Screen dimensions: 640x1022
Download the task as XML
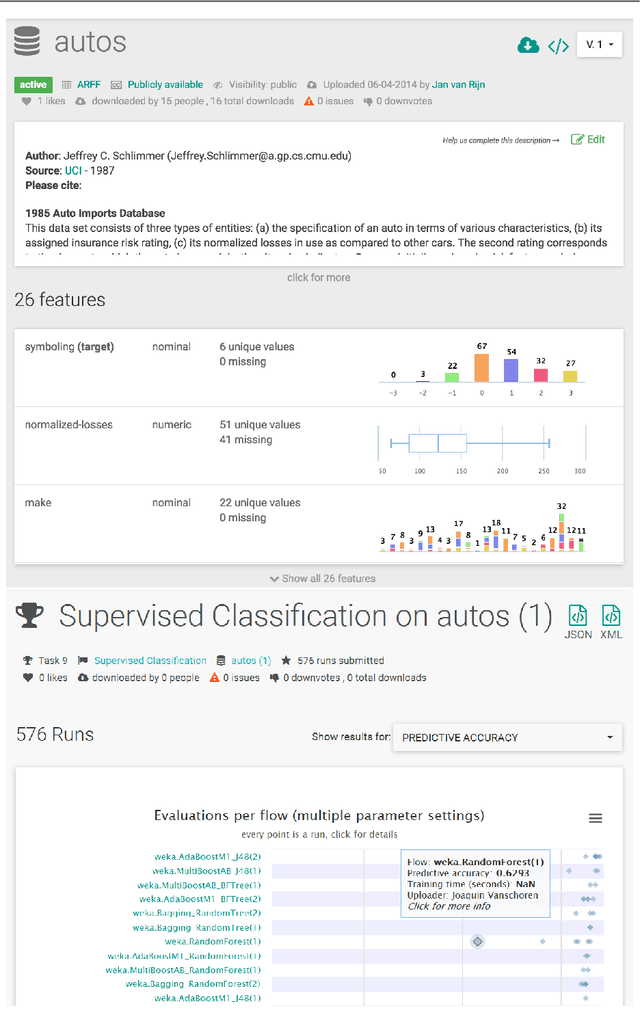tap(611, 617)
